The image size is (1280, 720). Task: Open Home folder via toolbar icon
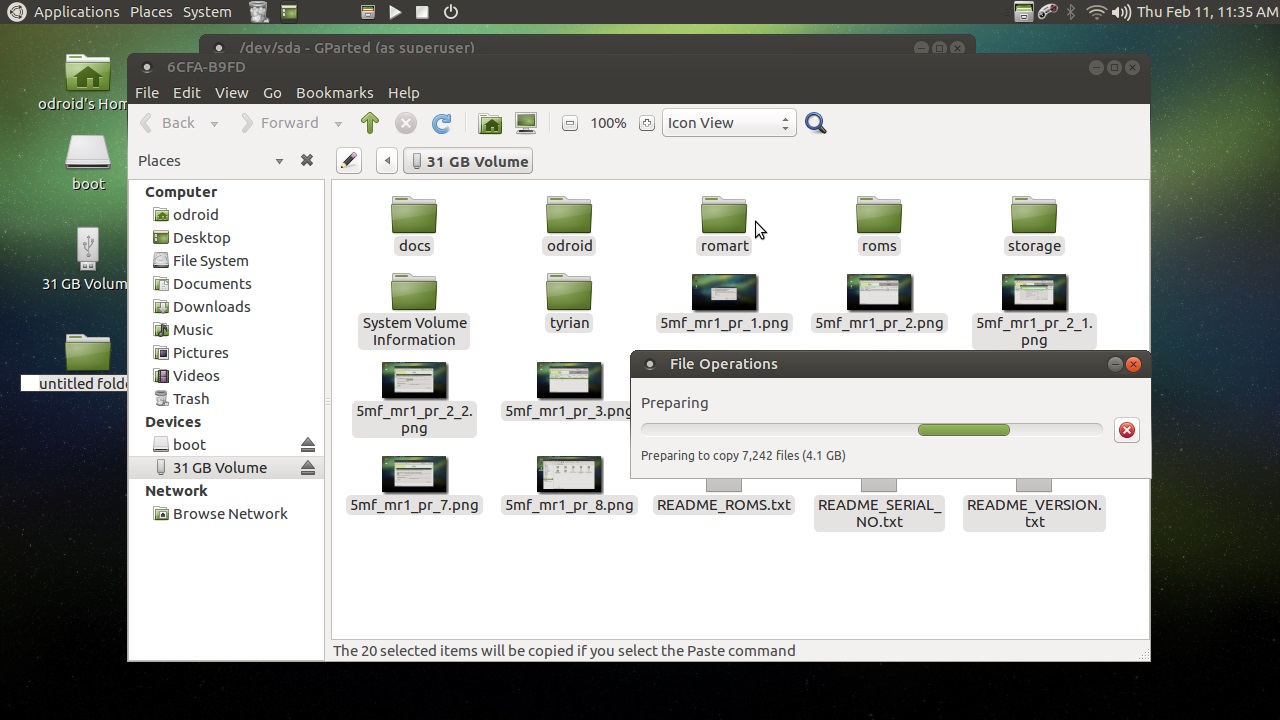point(490,123)
